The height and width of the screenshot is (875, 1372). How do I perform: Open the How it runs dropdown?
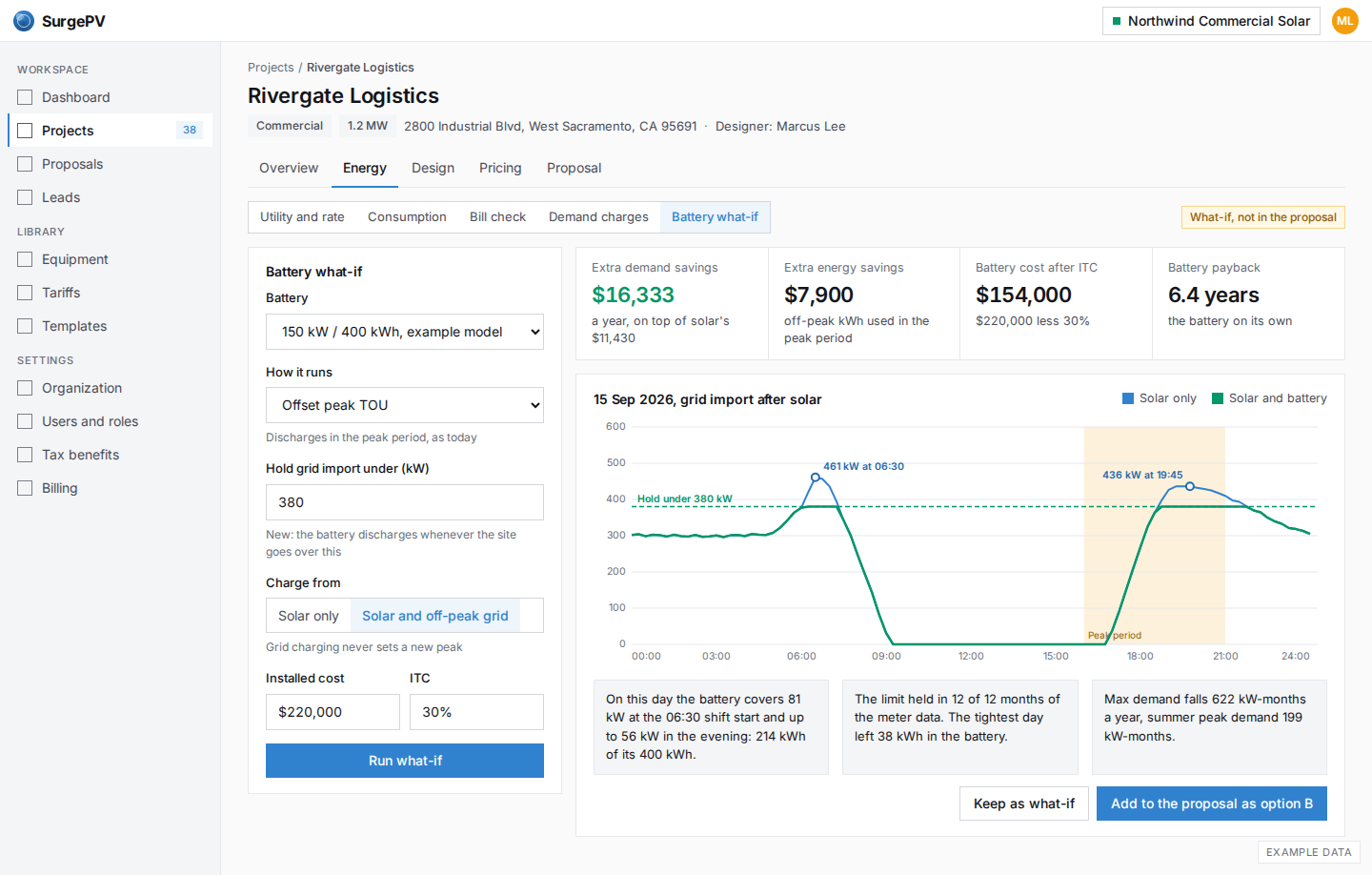tap(405, 405)
